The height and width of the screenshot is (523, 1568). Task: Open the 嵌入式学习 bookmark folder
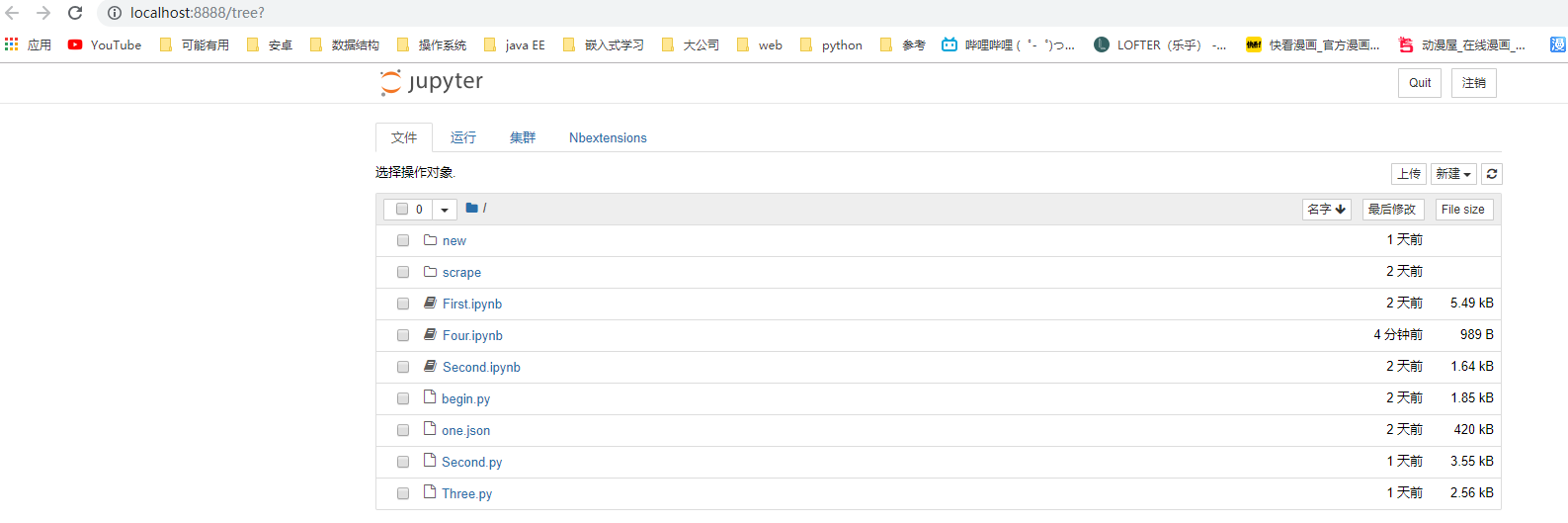[603, 44]
